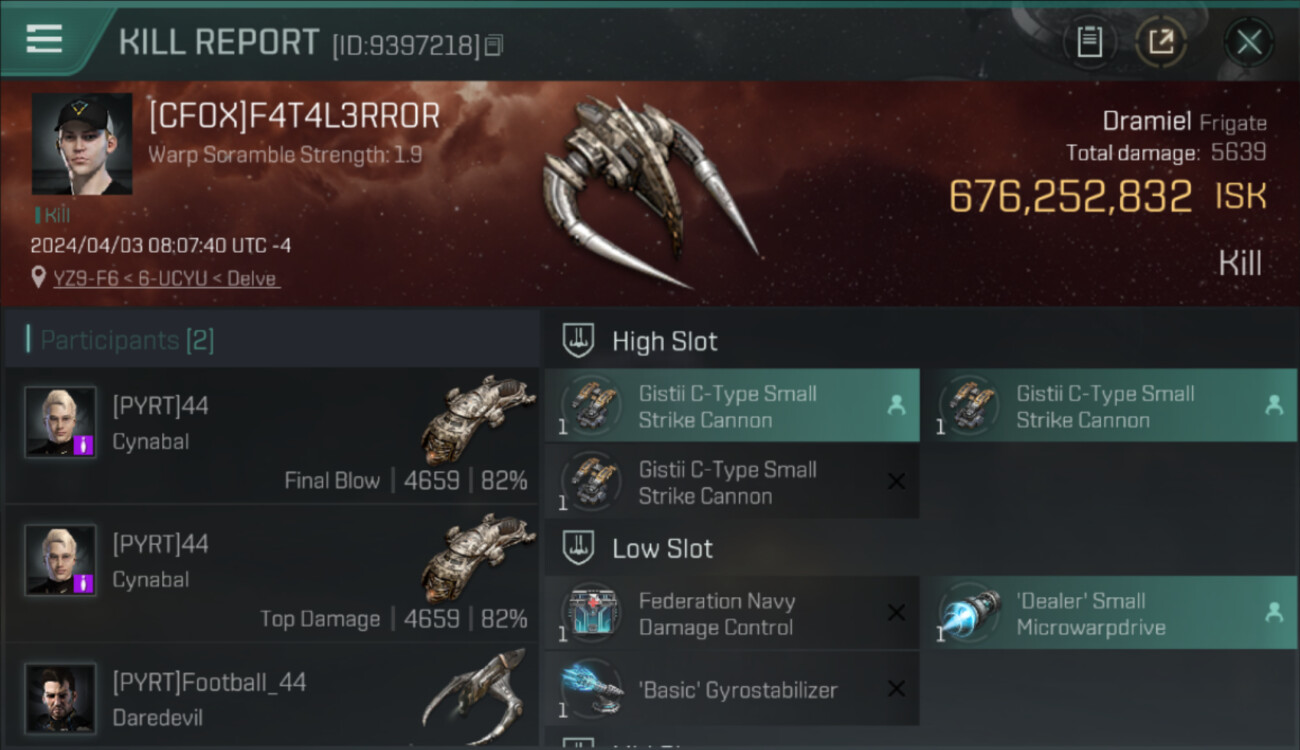This screenshot has width=1300, height=750.
Task: Click the X marker on the Gyrostabilizer row
Action: click(x=896, y=689)
